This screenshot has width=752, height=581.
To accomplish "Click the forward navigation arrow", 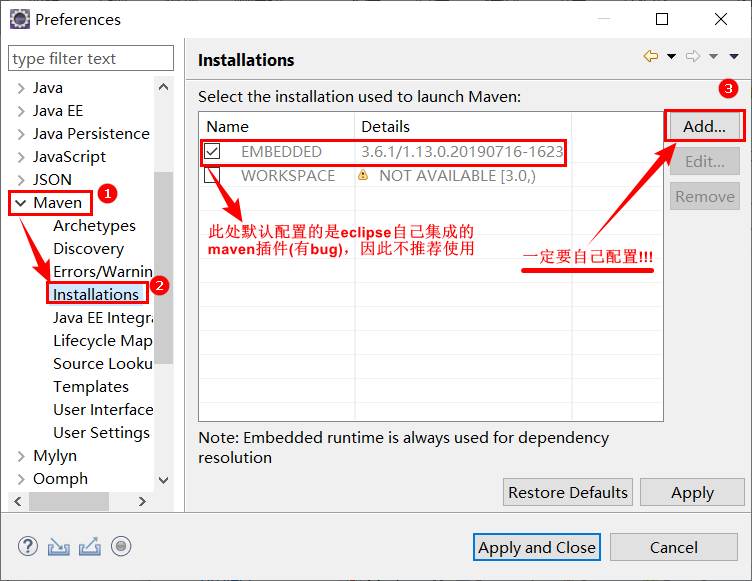I will pyautogui.click(x=693, y=56).
